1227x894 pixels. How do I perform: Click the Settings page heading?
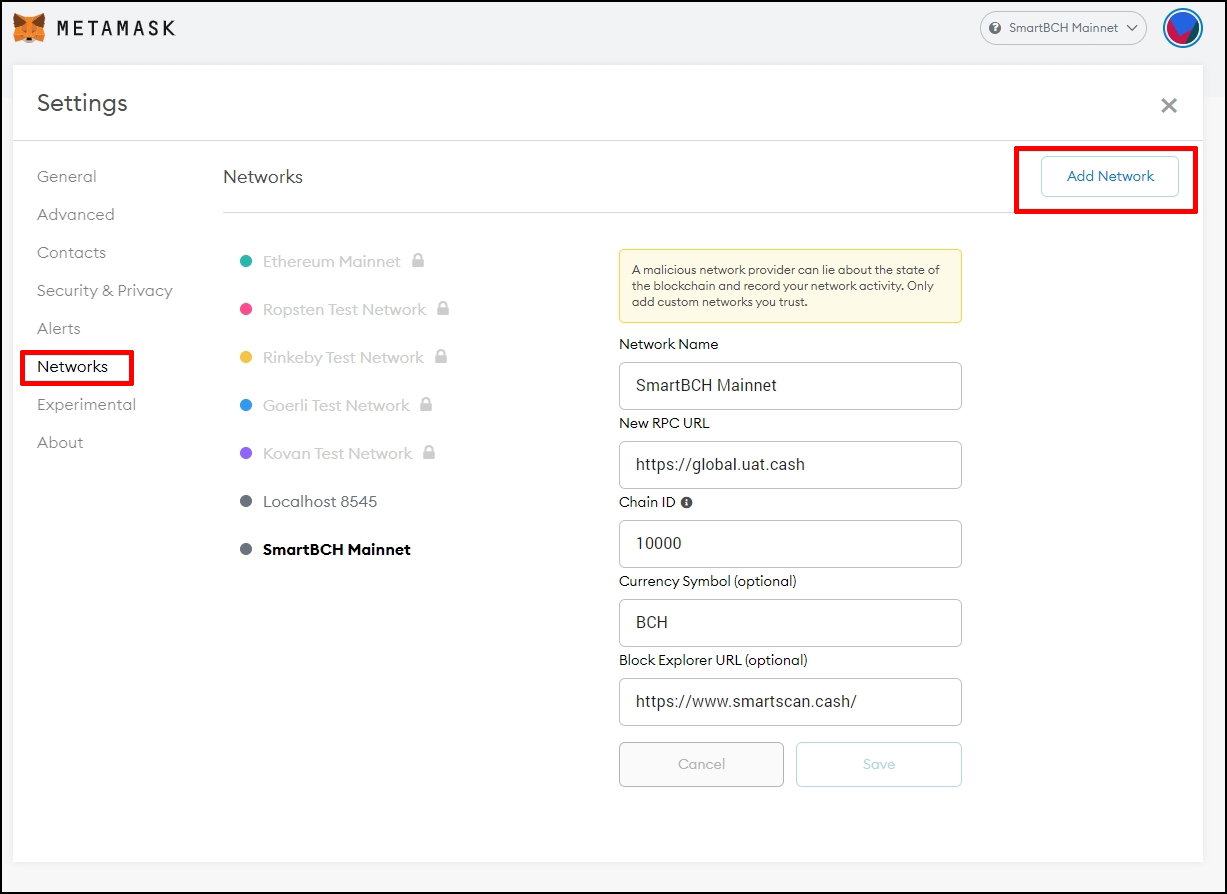[x=82, y=103]
